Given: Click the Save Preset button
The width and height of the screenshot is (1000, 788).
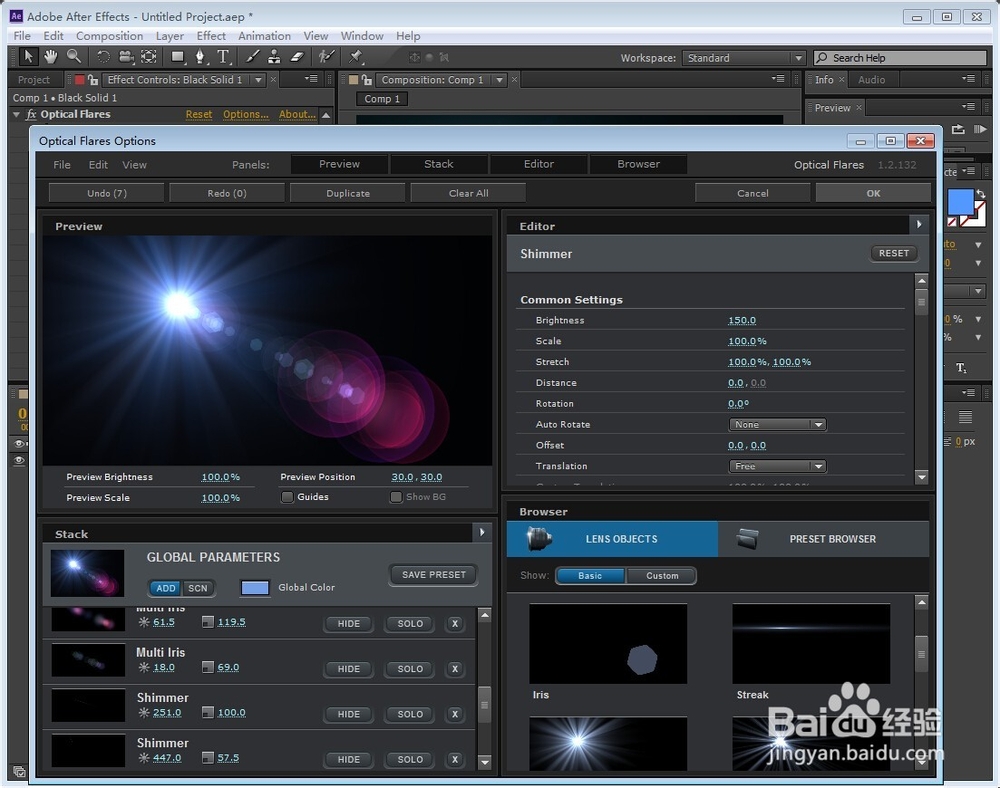Looking at the screenshot, I should tap(434, 574).
